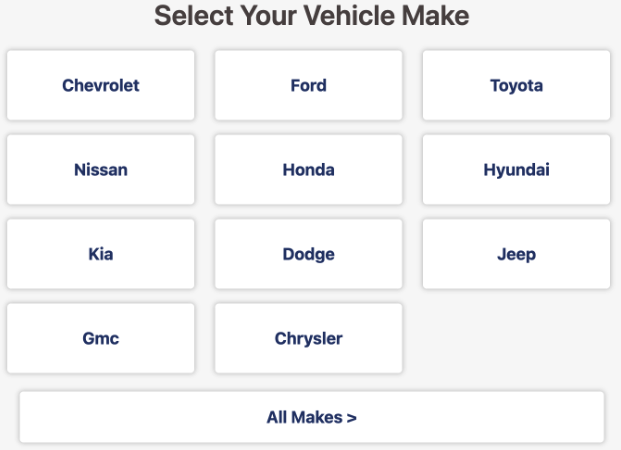This screenshot has height=450, width=621.
Task: Click the 'Select Your Vehicle Make' heading
Action: [311, 16]
